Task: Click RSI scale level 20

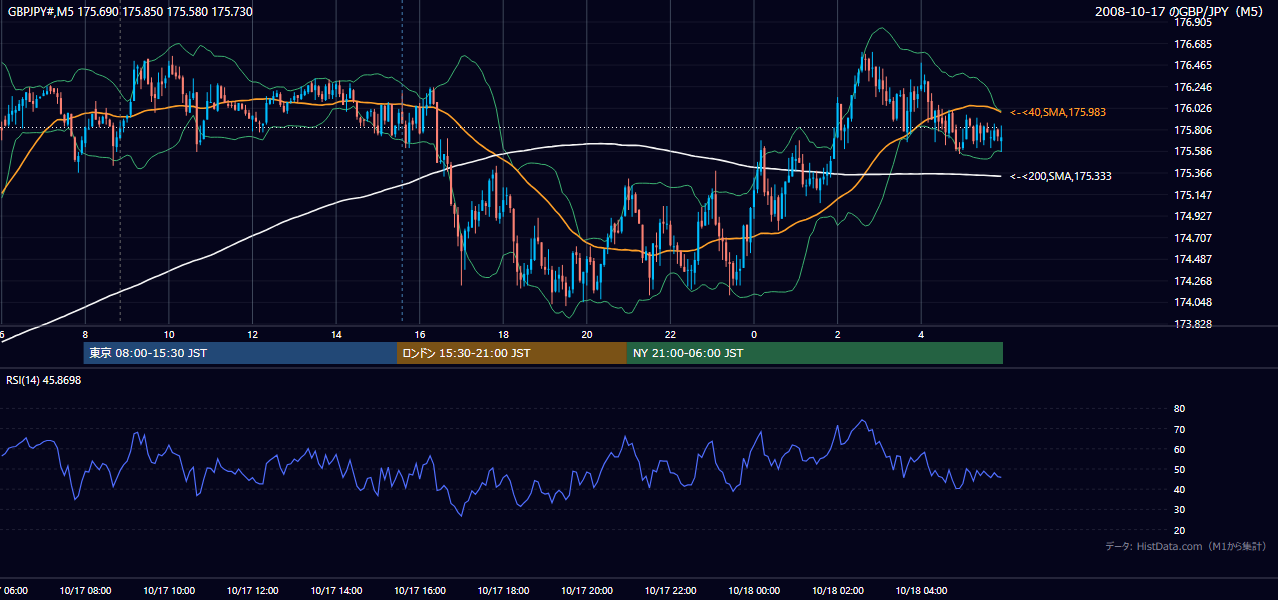Action: 1179,530
